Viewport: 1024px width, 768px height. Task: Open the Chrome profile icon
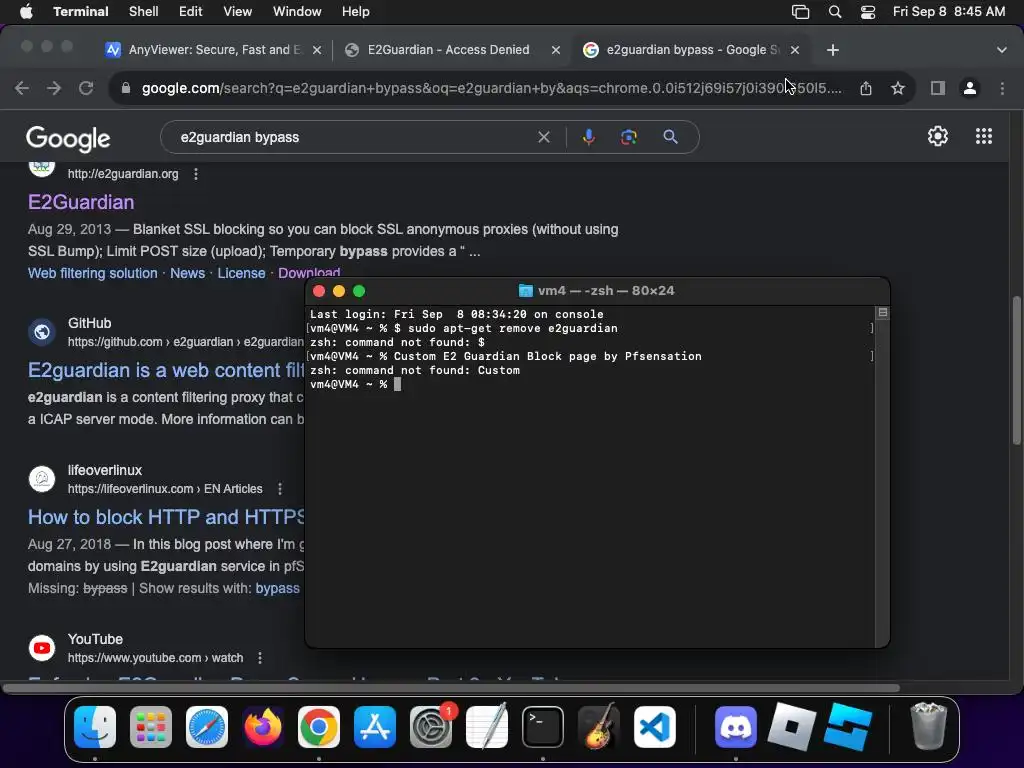tap(970, 88)
